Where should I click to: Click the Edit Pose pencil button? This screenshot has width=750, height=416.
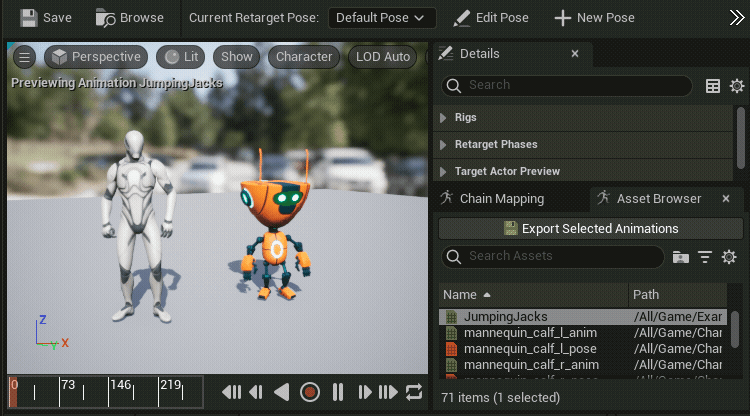click(490, 18)
